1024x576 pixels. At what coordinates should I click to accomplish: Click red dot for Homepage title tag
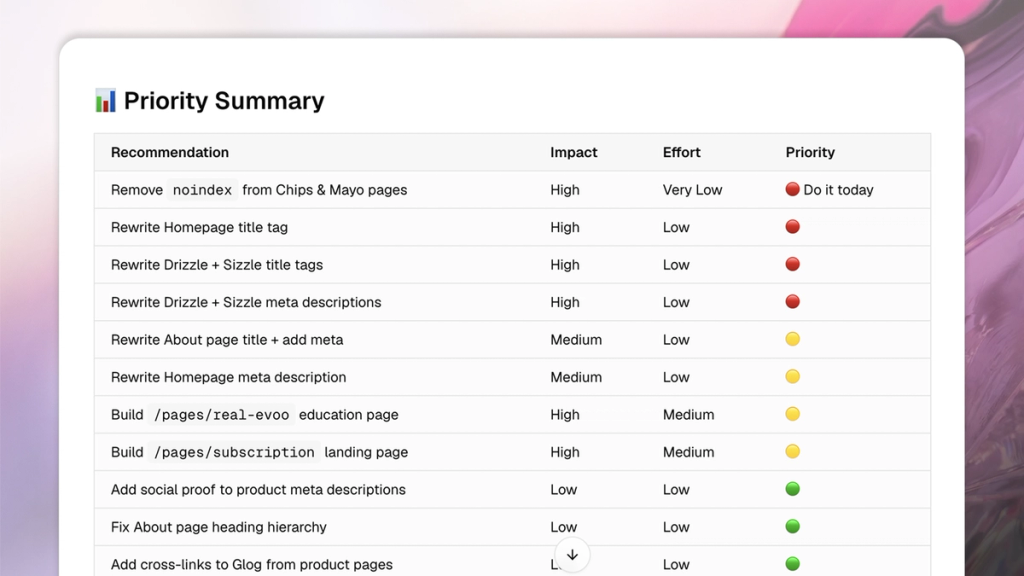[x=792, y=227]
